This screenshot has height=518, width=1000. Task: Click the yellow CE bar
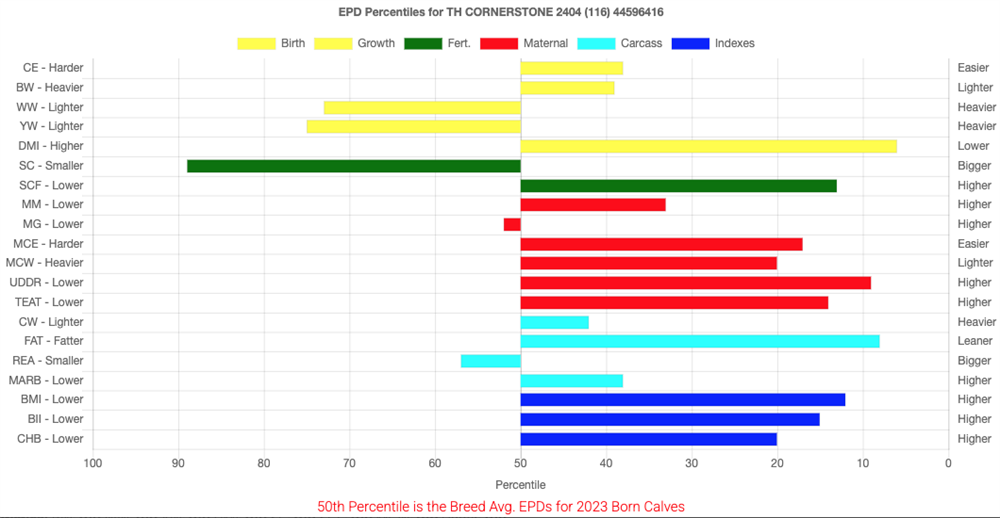click(571, 68)
